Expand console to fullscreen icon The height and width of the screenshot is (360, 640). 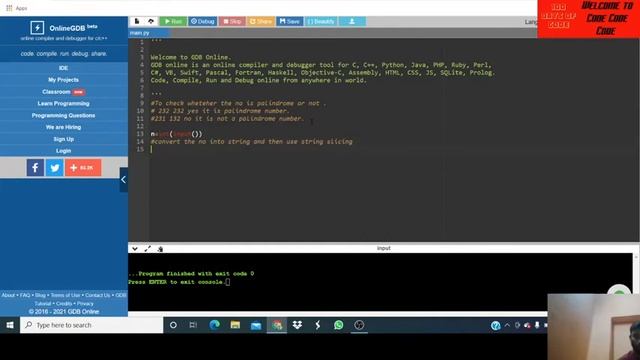(147, 248)
